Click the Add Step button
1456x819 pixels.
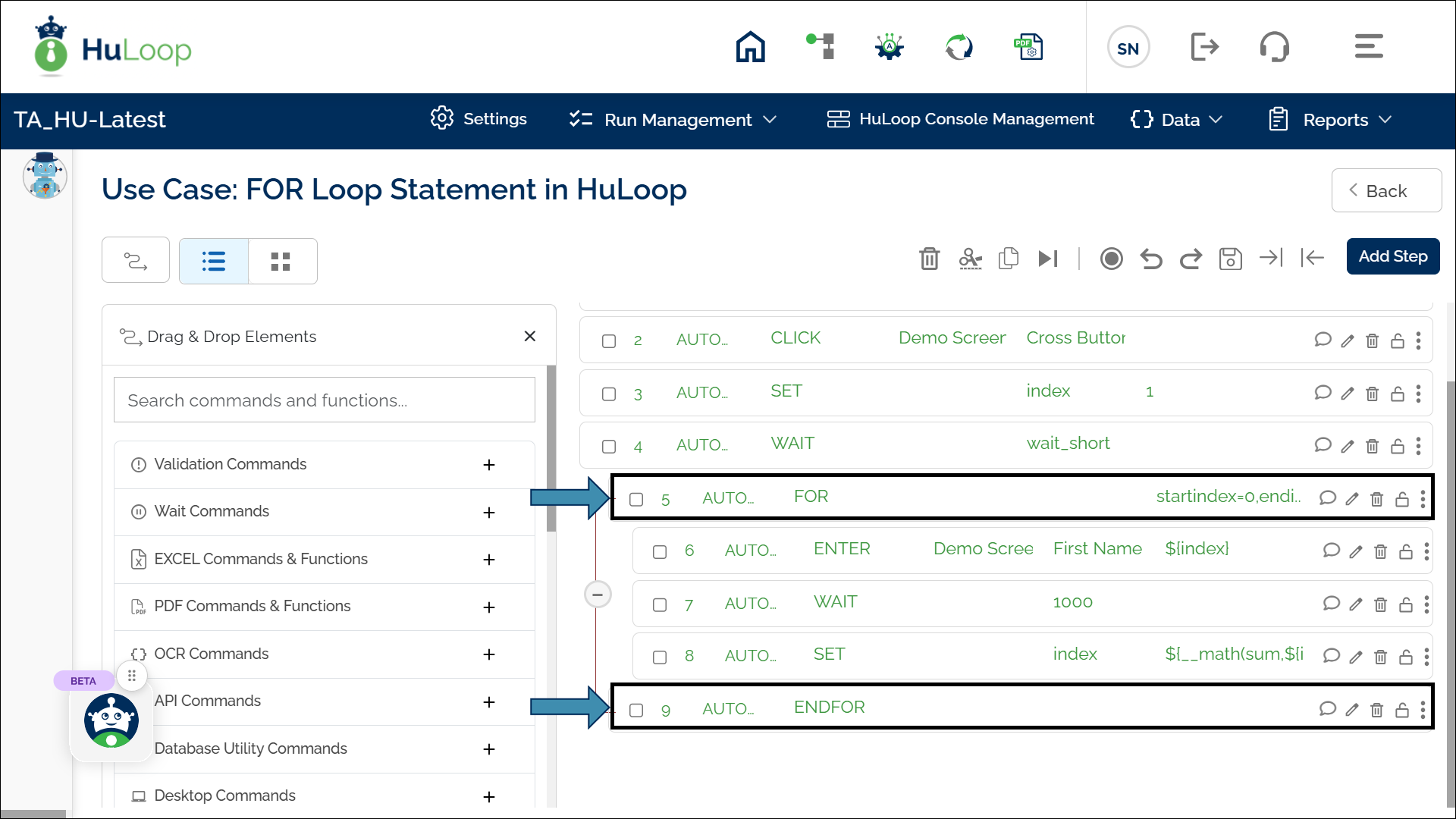click(x=1392, y=256)
